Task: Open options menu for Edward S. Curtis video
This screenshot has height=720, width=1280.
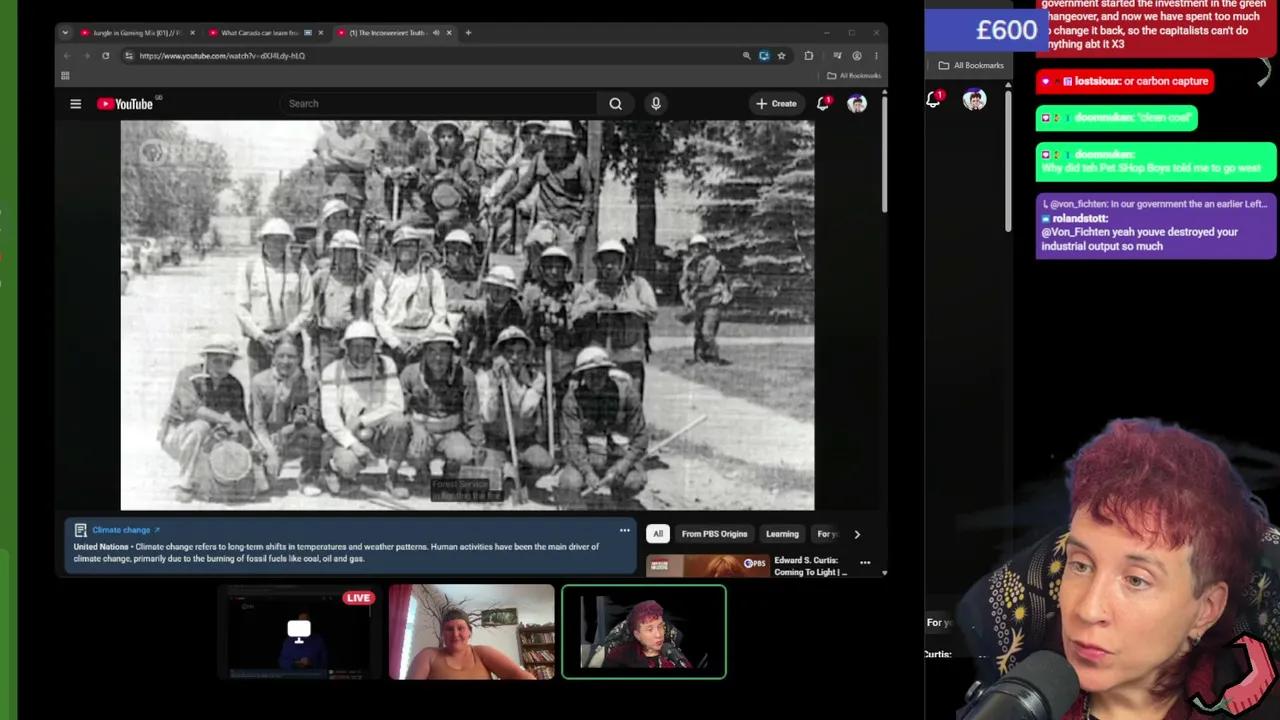Action: 865,563
